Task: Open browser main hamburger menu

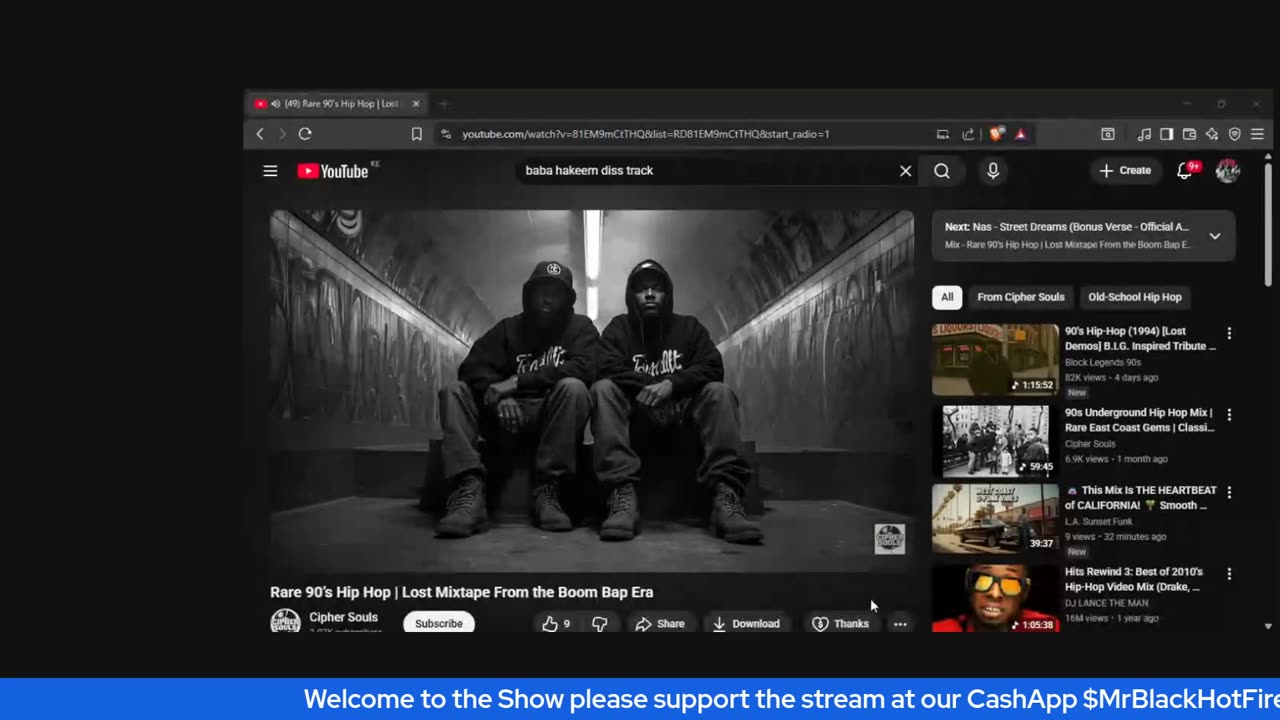Action: pyautogui.click(x=1257, y=134)
